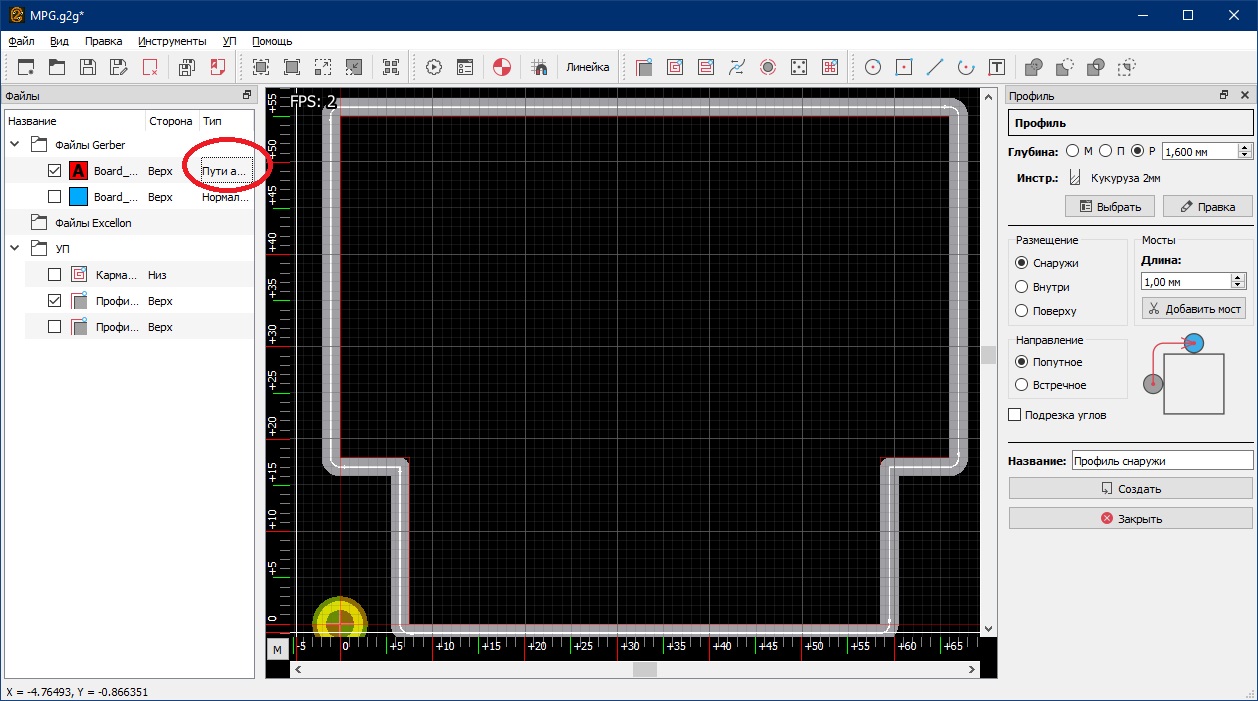This screenshot has width=1258, height=701.
Task: Click the red-white crosshair circle icon
Action: (502, 67)
